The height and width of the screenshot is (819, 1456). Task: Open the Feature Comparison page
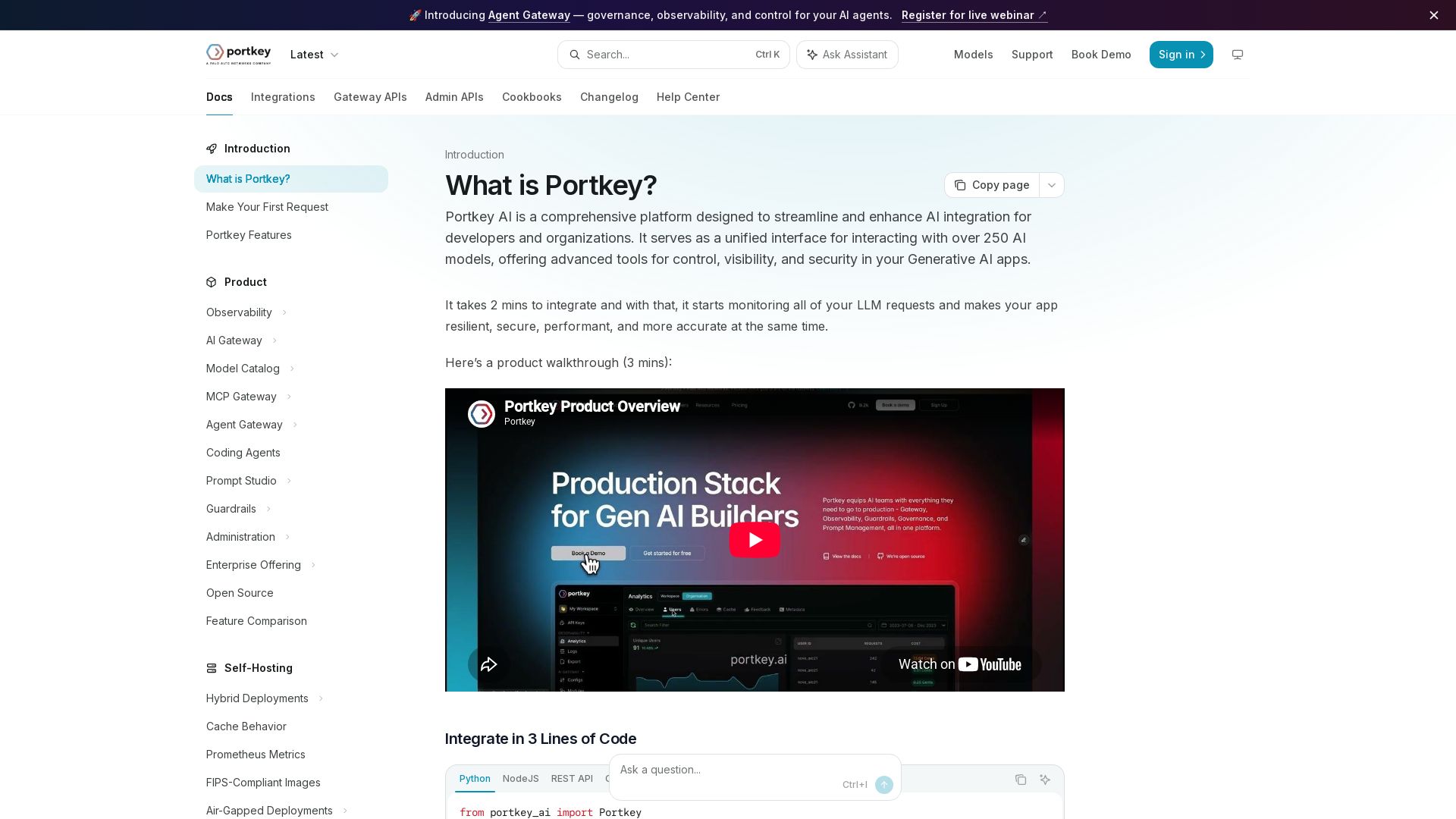click(290, 621)
